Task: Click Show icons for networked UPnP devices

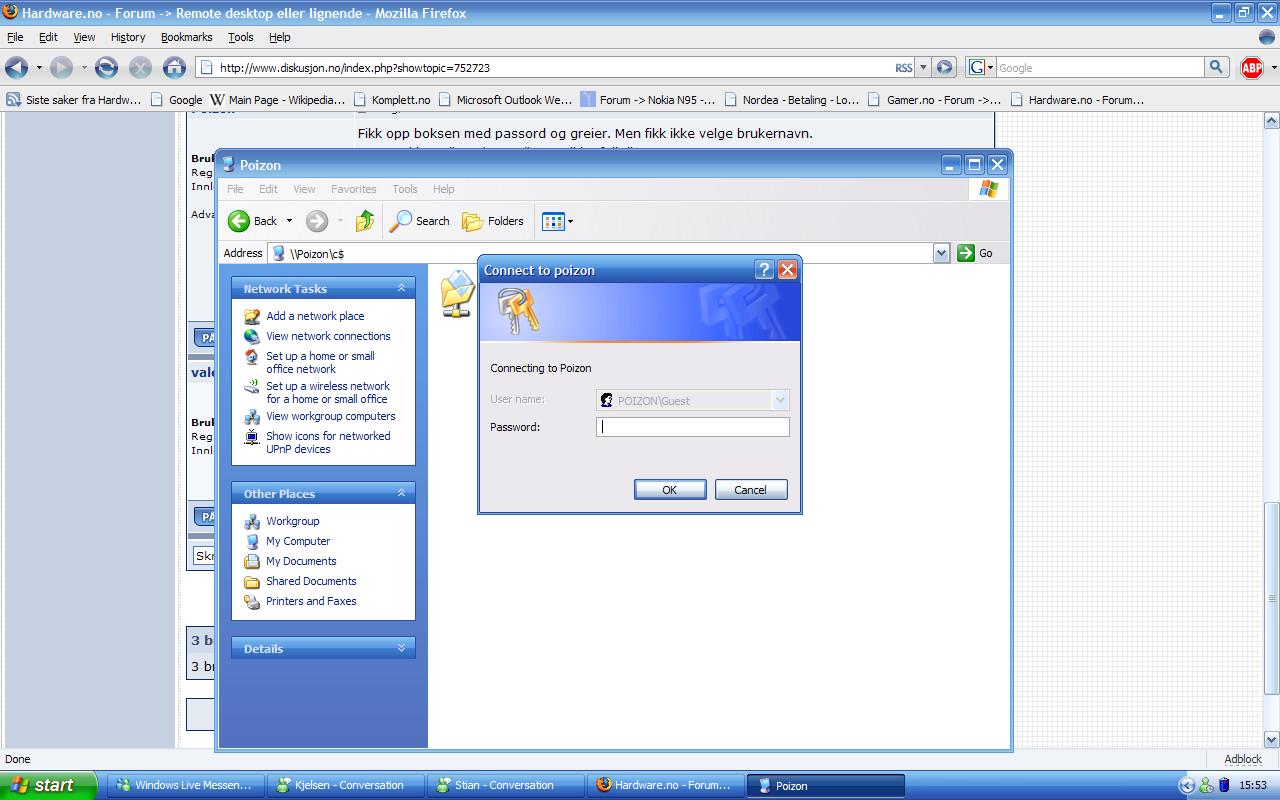Action: click(x=328, y=442)
